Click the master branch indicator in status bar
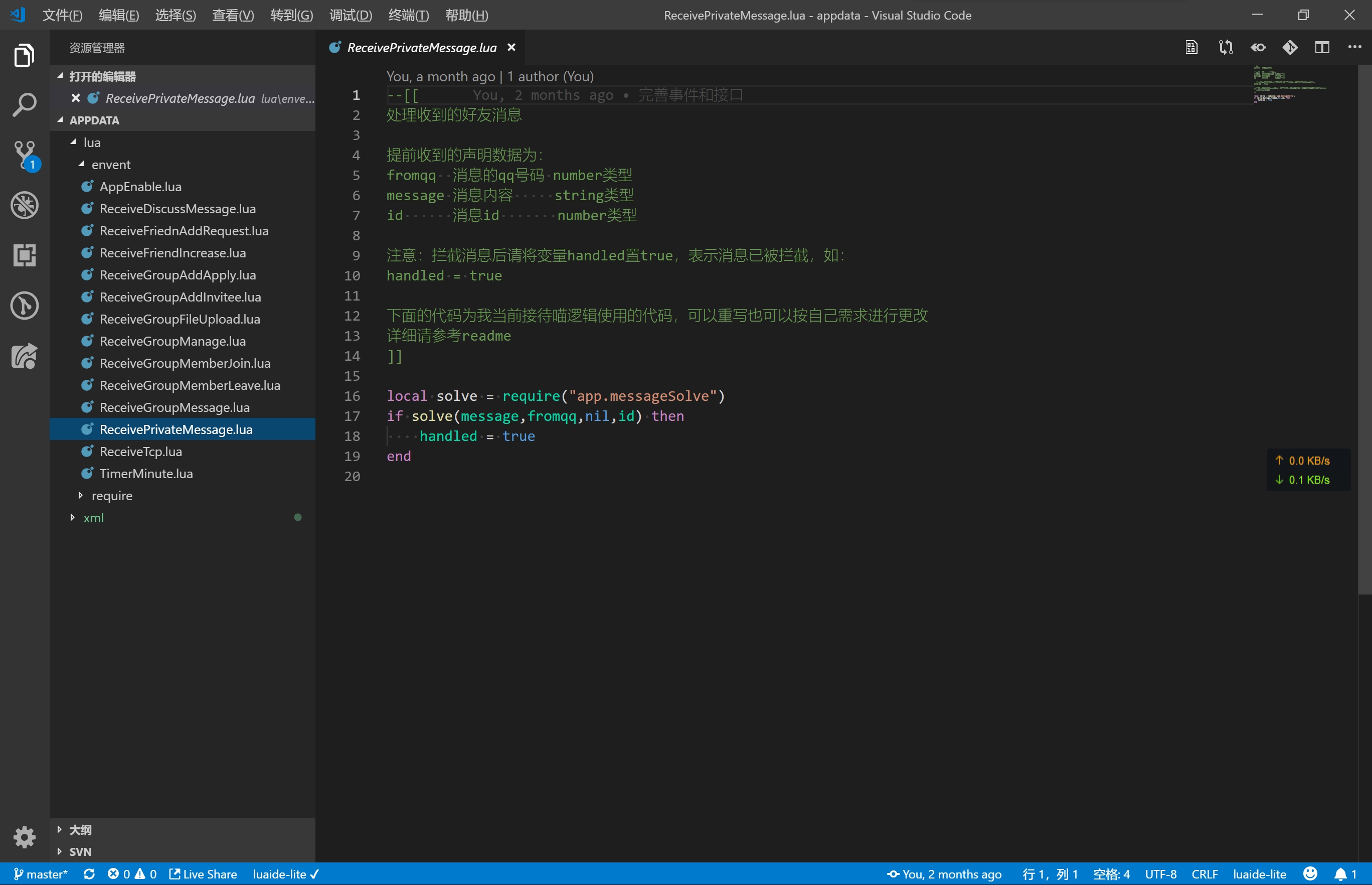1372x885 pixels. pyautogui.click(x=40, y=874)
